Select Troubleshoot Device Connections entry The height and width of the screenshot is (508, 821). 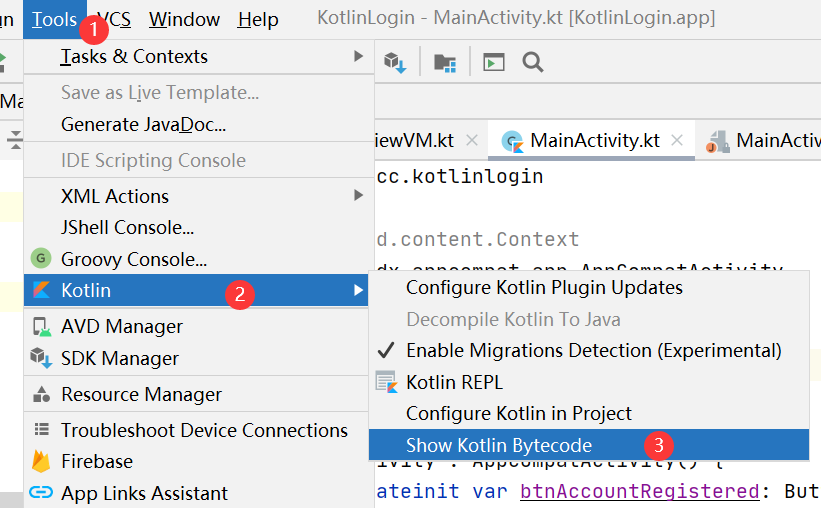click(196, 430)
